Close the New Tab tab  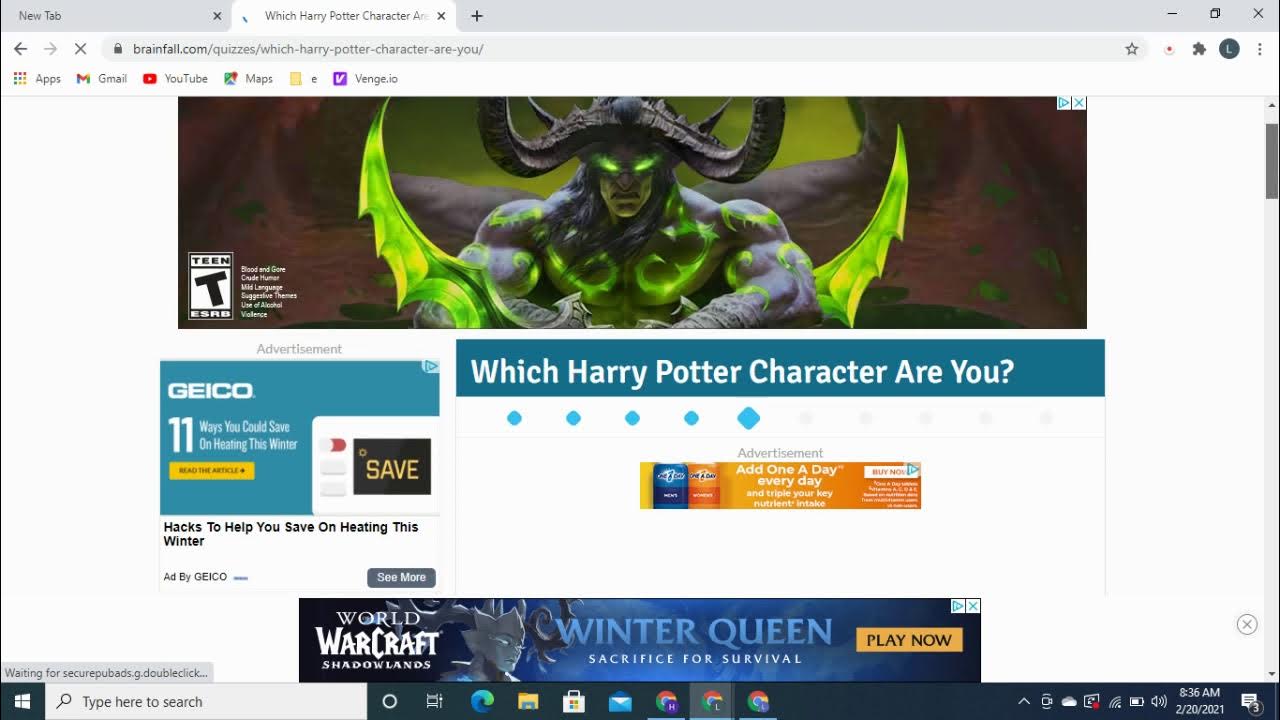click(x=218, y=16)
